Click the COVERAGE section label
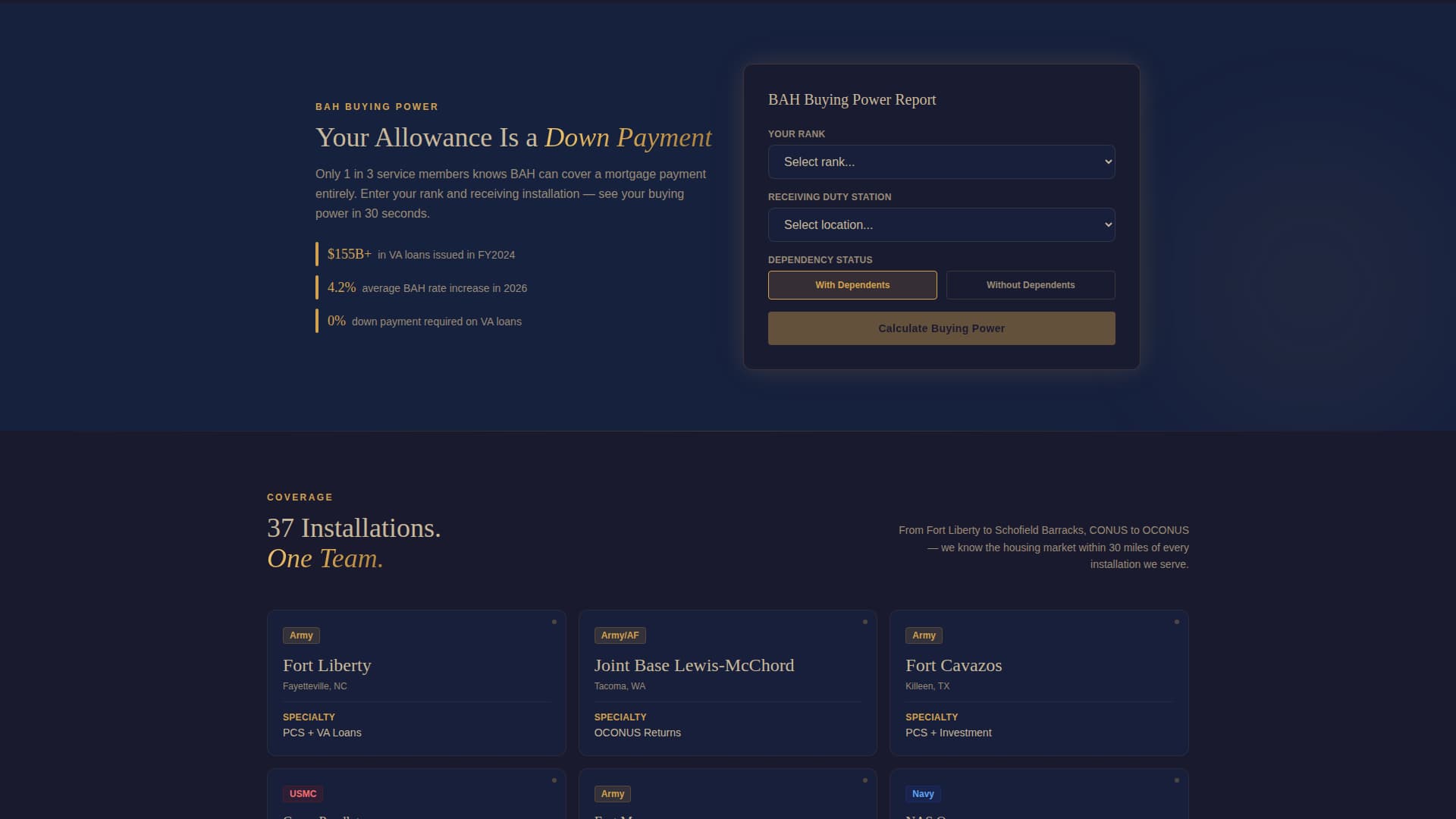1456x819 pixels. [300, 497]
